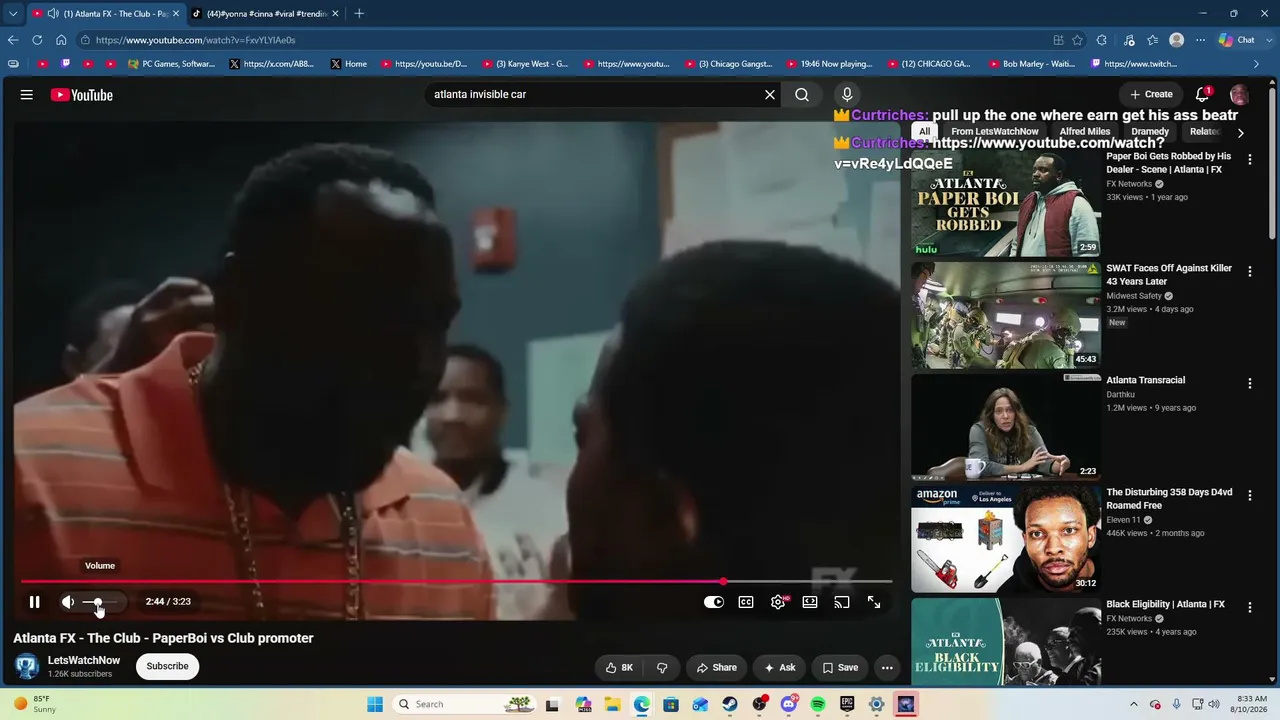Show more bookmarks with overflow chevron

(x=1257, y=64)
